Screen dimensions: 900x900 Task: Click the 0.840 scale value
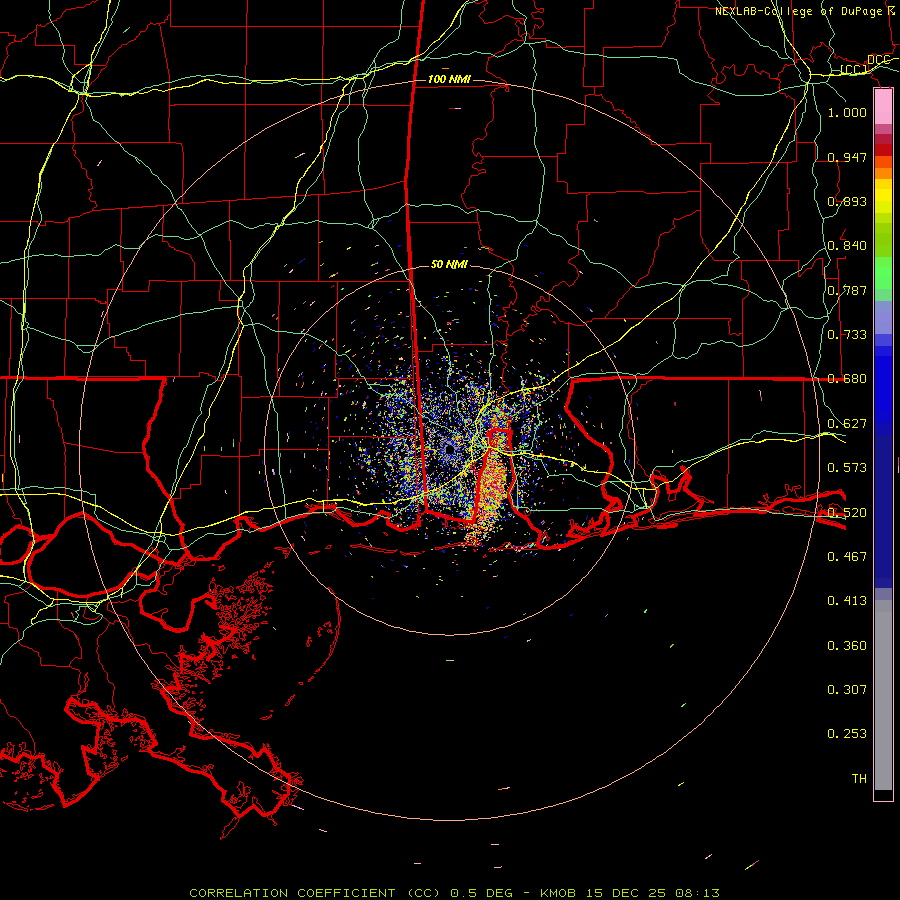pyautogui.click(x=847, y=246)
